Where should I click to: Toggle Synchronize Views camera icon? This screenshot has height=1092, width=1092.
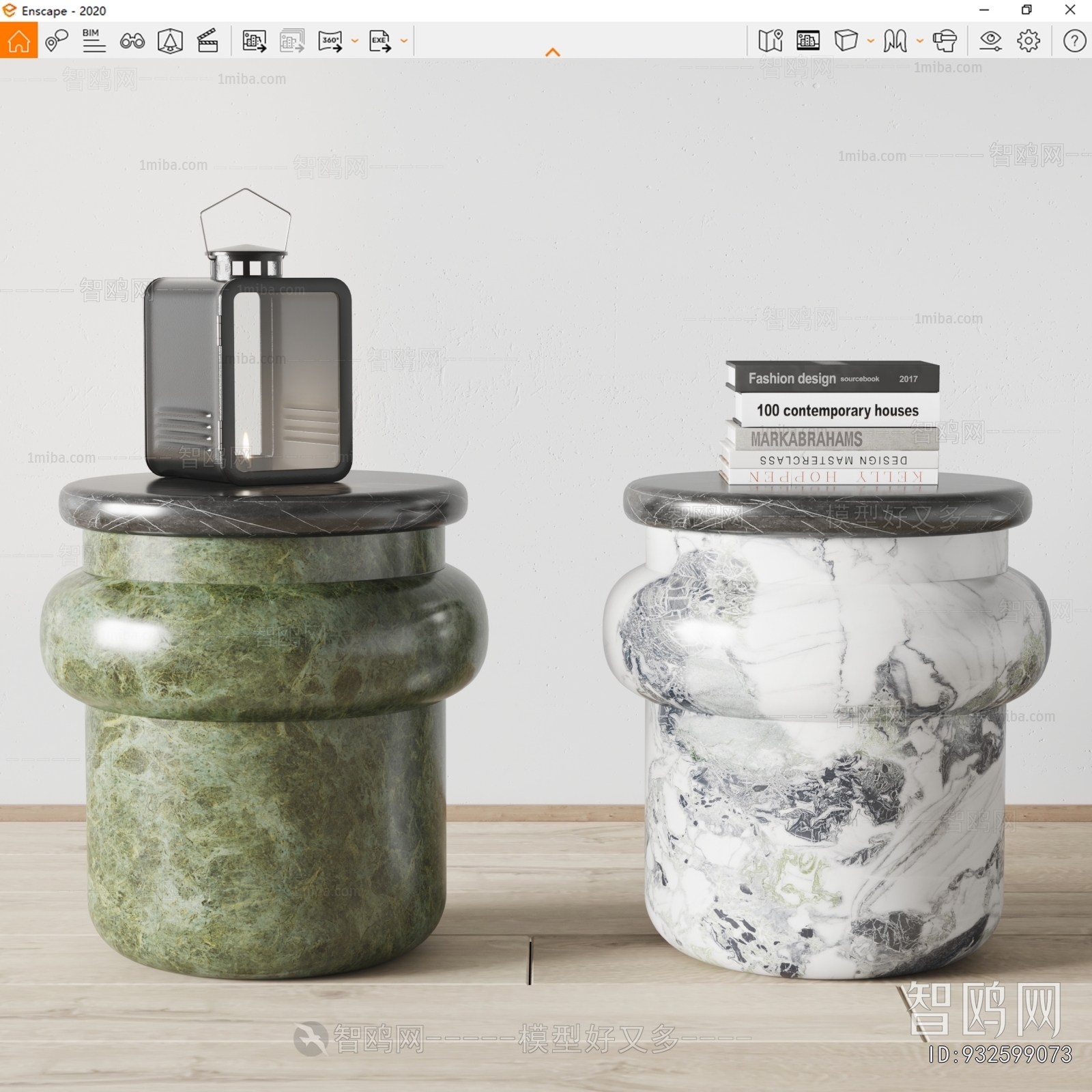[170, 41]
